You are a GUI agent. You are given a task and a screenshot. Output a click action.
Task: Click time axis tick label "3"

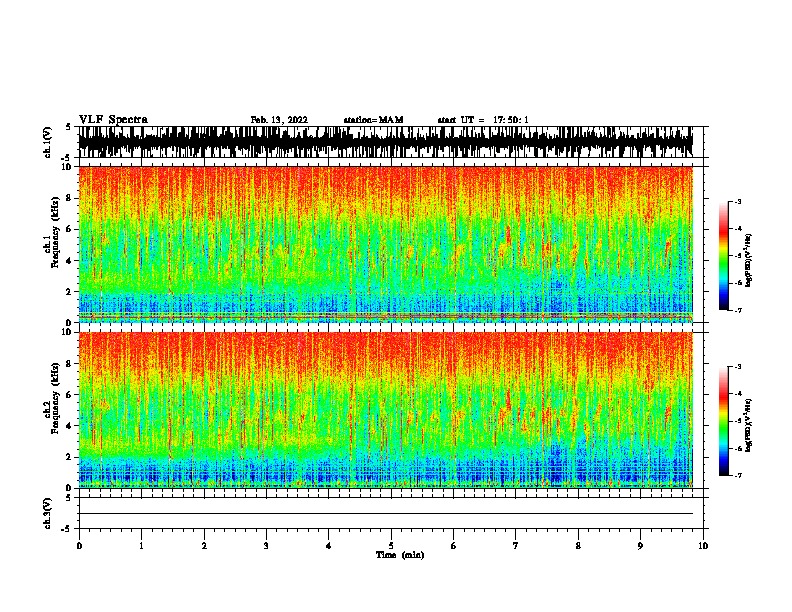point(266,546)
